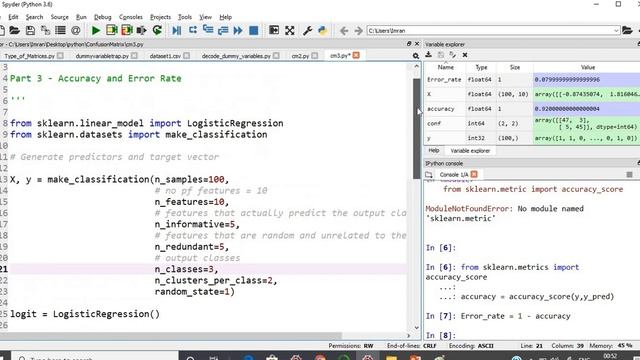Open the Debug menu
The width and height of the screenshot is (640, 360).
pyautogui.click(x=102, y=17)
